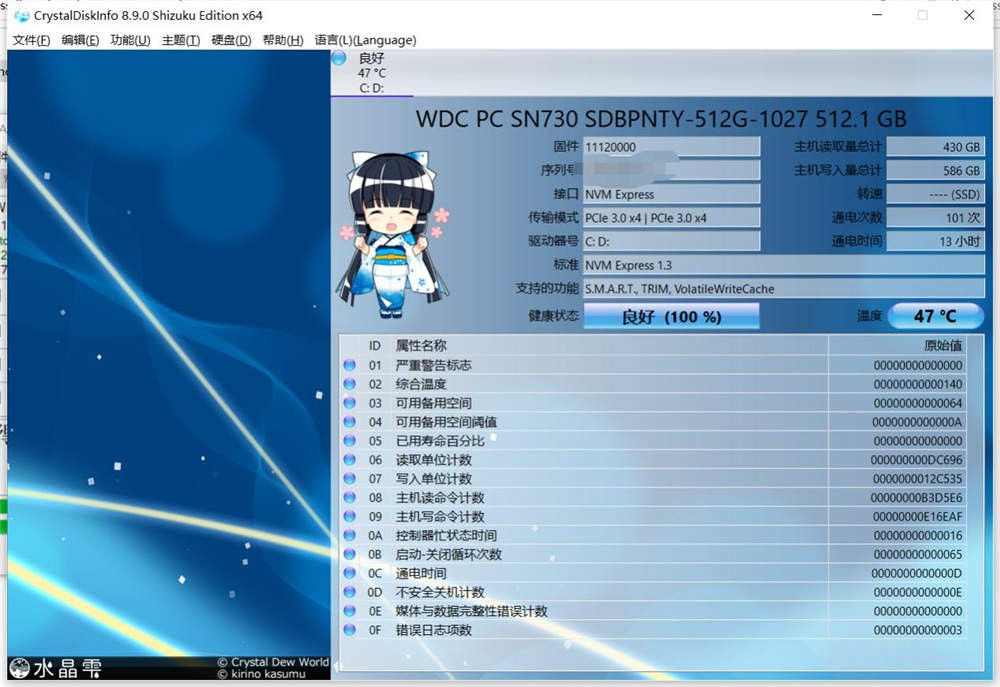
Task: Click the © Crystal Dew World credit link
Action: click(x=273, y=662)
